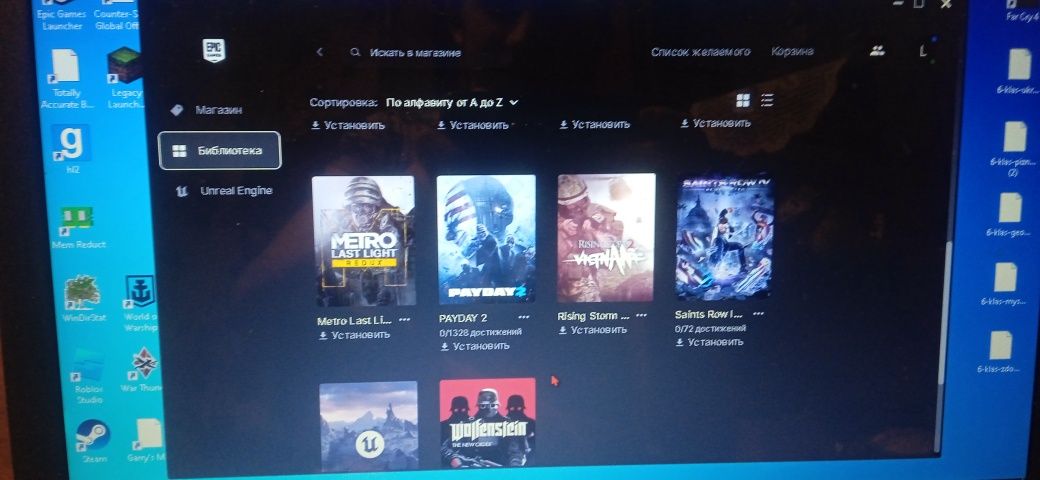The image size is (1040, 480).
Task: Open three-dot menu for Metro Last Light
Action: [x=405, y=320]
